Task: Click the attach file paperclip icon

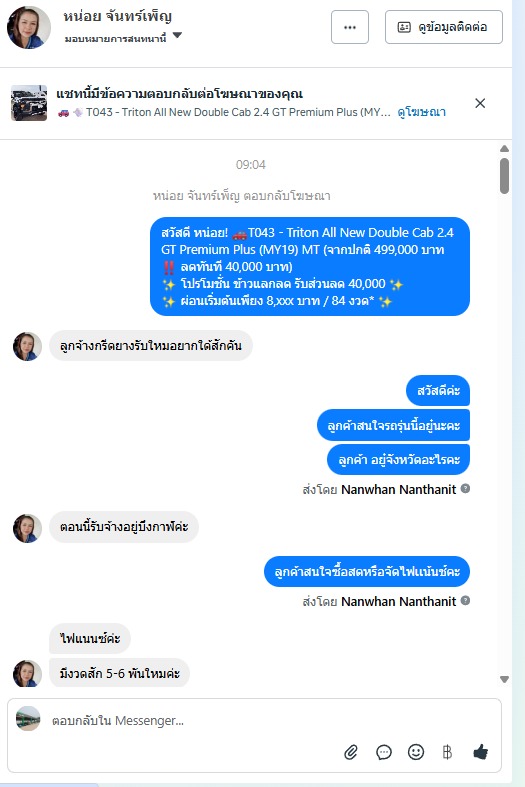Action: click(351, 752)
